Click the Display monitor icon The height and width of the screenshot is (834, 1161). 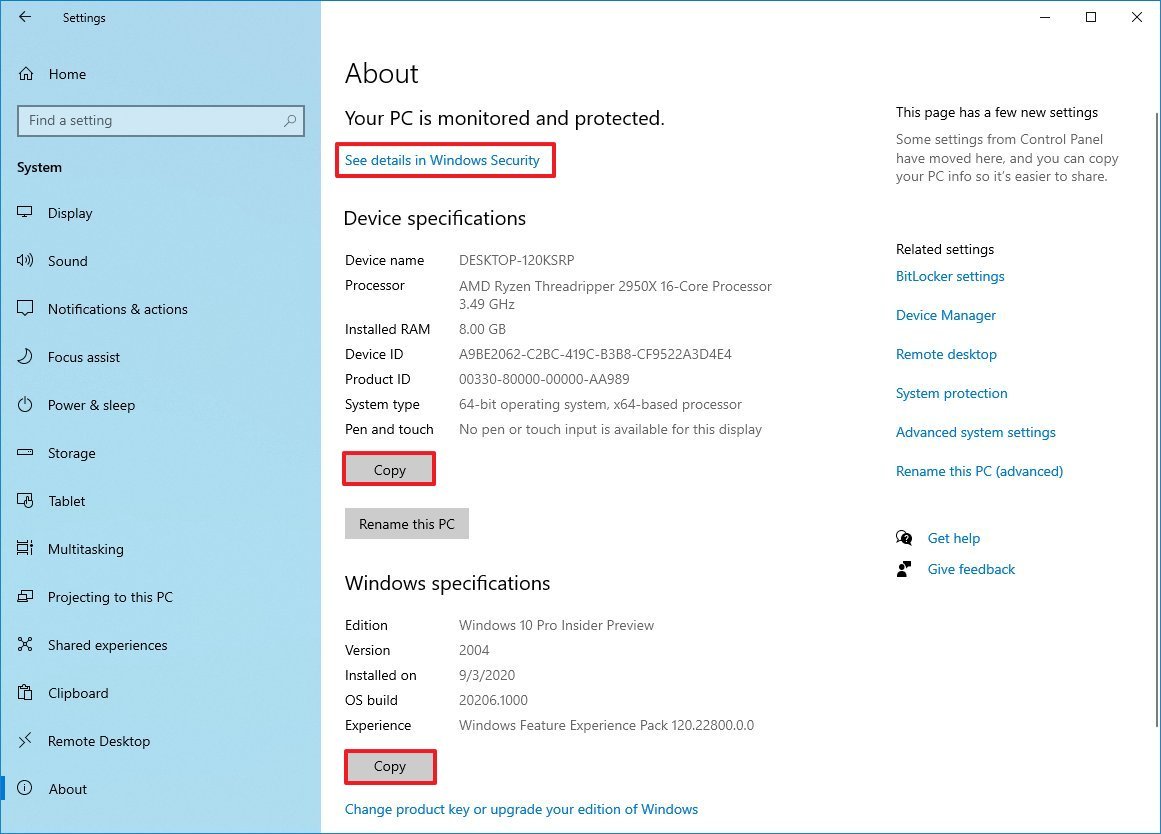coord(25,213)
